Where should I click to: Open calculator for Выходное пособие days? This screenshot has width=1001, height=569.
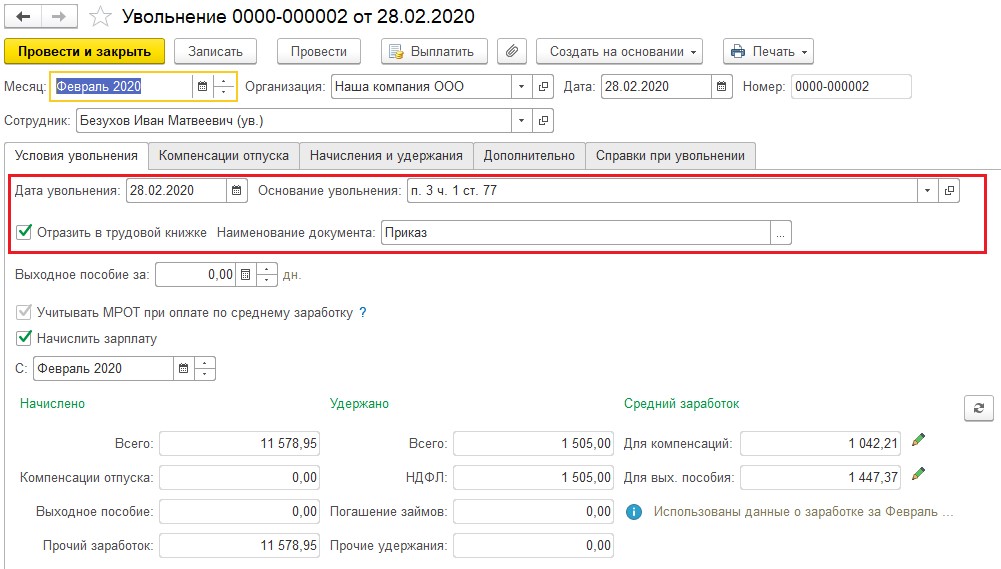[x=245, y=275]
